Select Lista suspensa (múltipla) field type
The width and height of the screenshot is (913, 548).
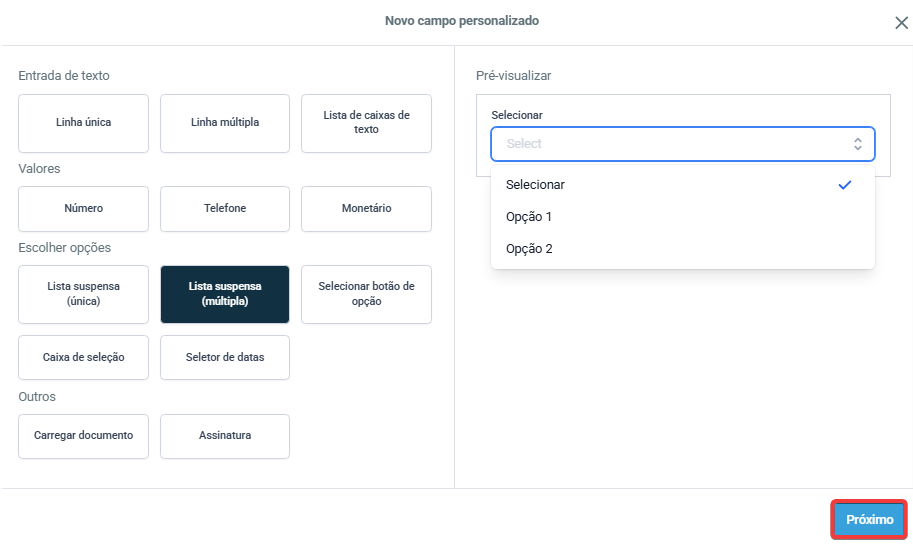(x=225, y=294)
